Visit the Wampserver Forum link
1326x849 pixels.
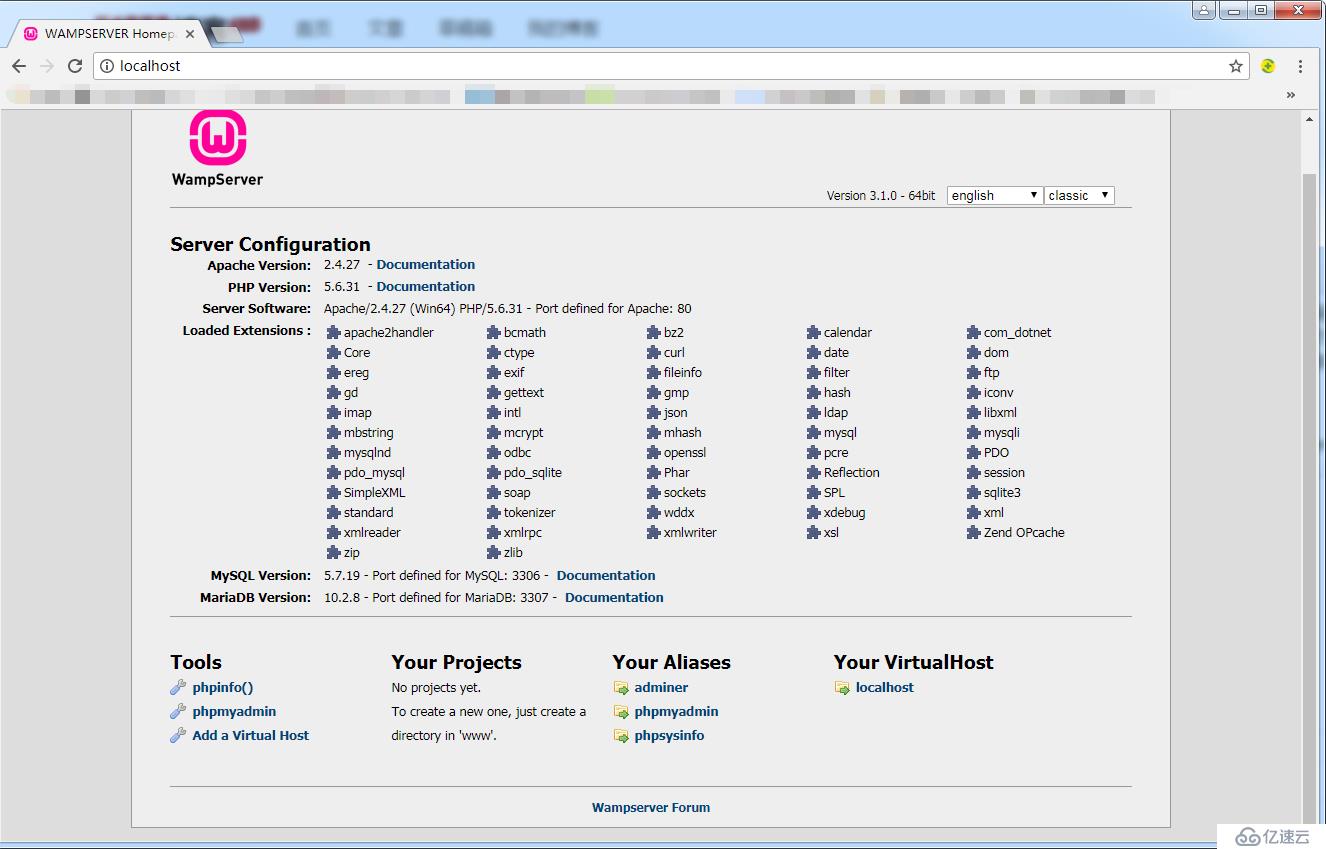[651, 808]
